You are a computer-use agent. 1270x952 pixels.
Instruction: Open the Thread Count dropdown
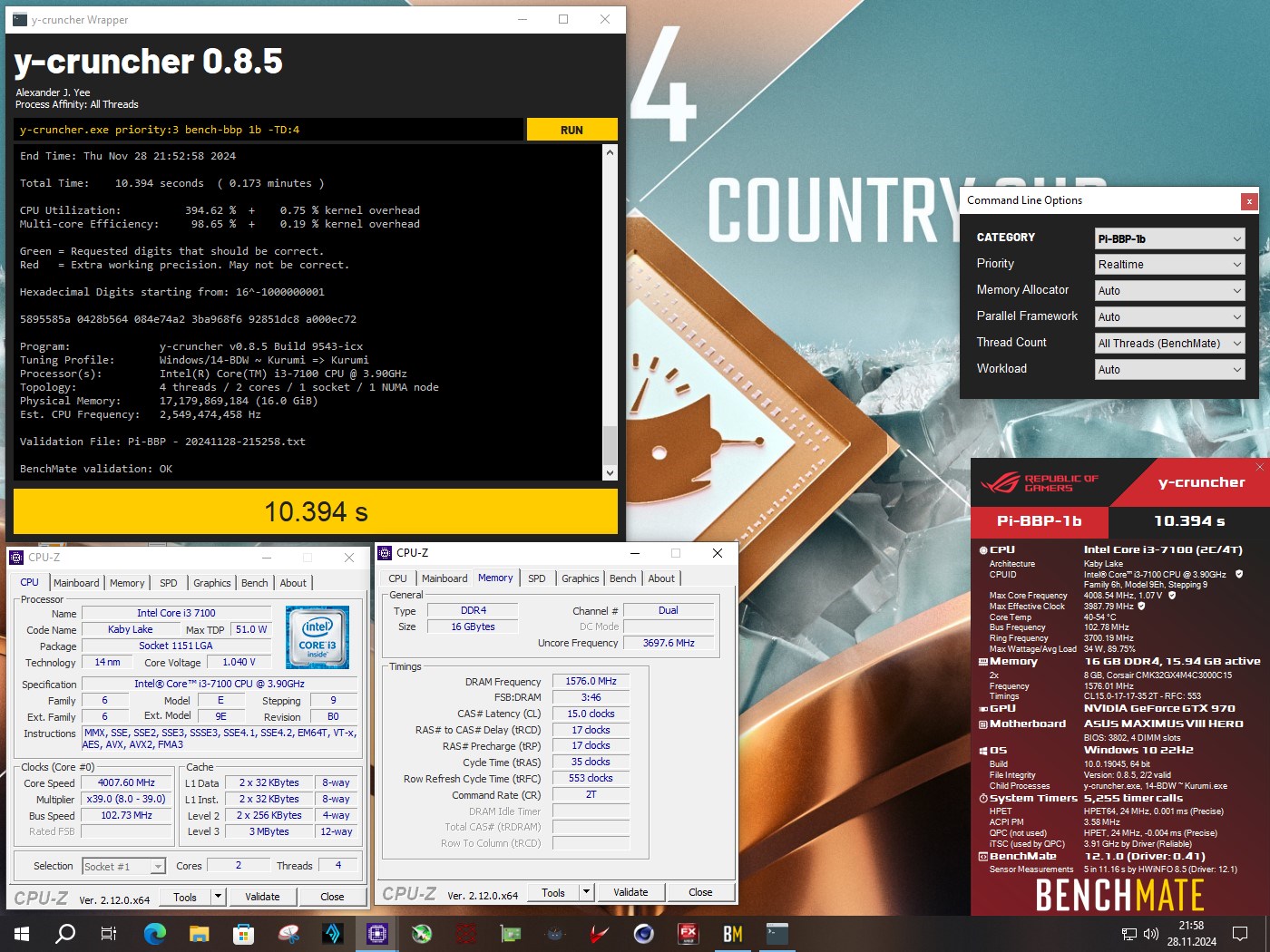pyautogui.click(x=1169, y=344)
